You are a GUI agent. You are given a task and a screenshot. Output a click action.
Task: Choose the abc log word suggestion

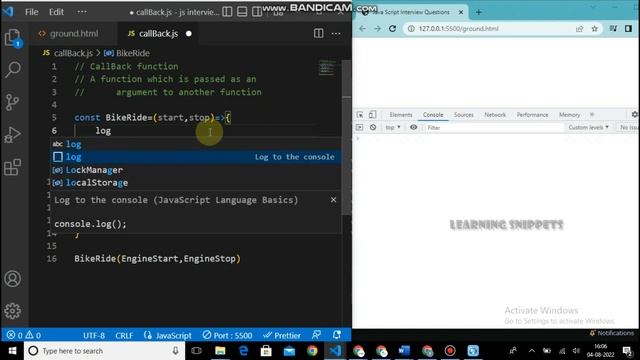click(x=196, y=144)
